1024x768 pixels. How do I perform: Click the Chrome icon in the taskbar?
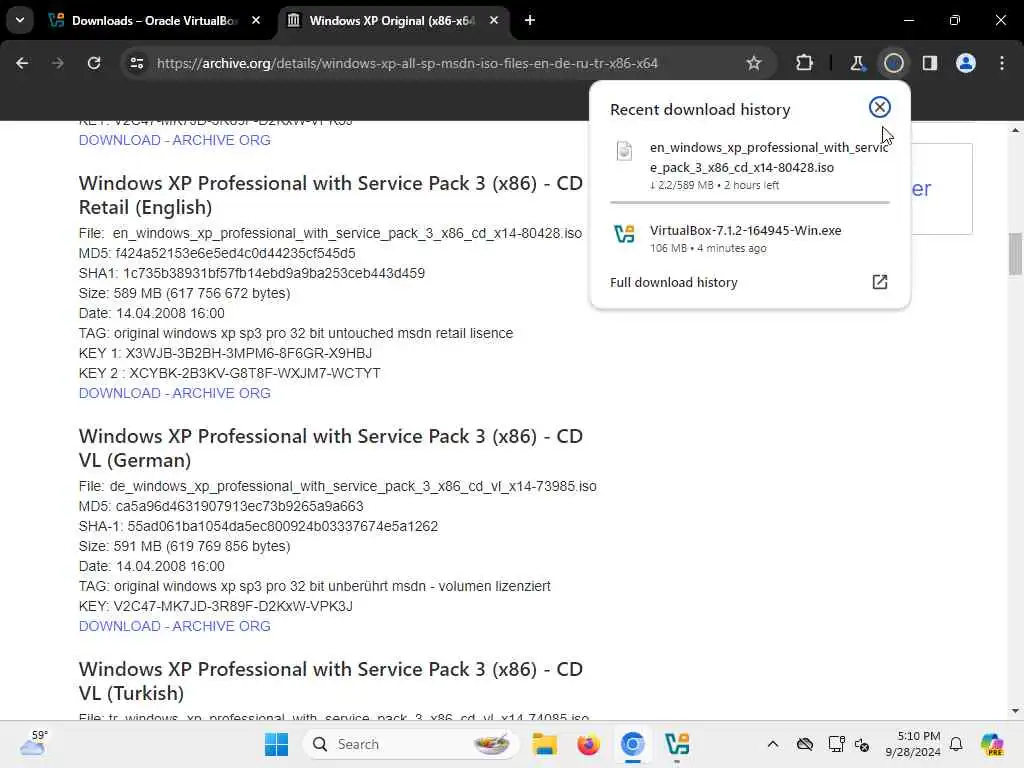632,744
